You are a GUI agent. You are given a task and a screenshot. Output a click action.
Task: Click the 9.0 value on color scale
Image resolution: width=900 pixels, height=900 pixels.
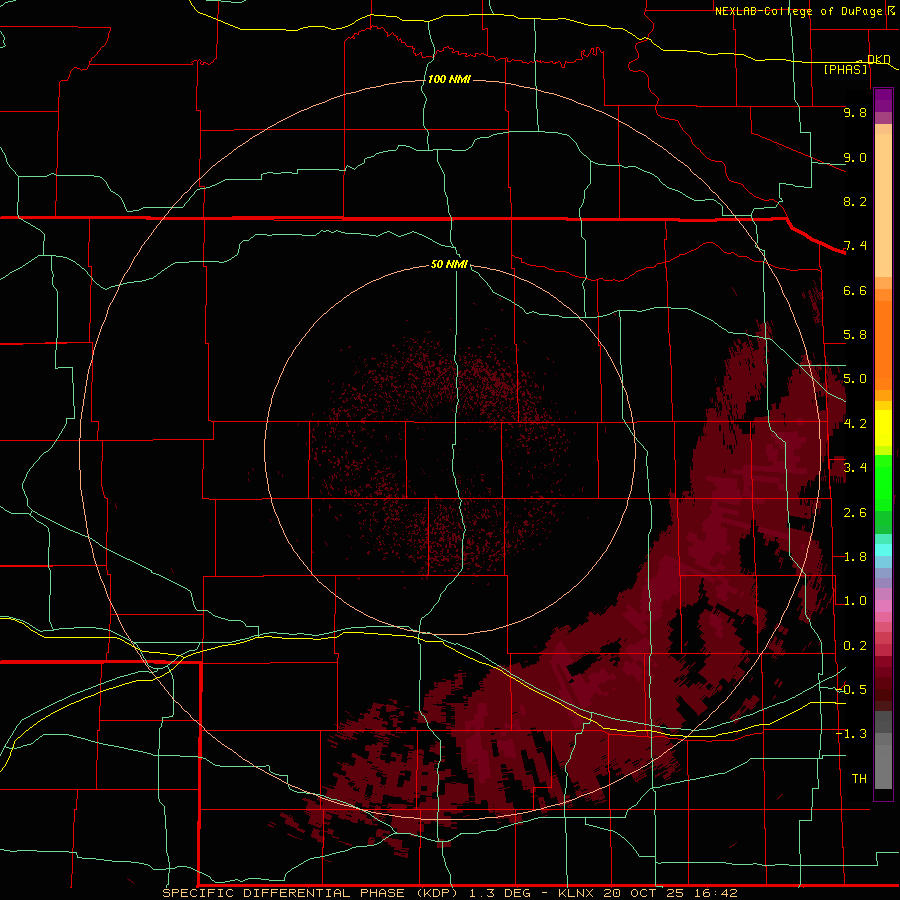855,157
